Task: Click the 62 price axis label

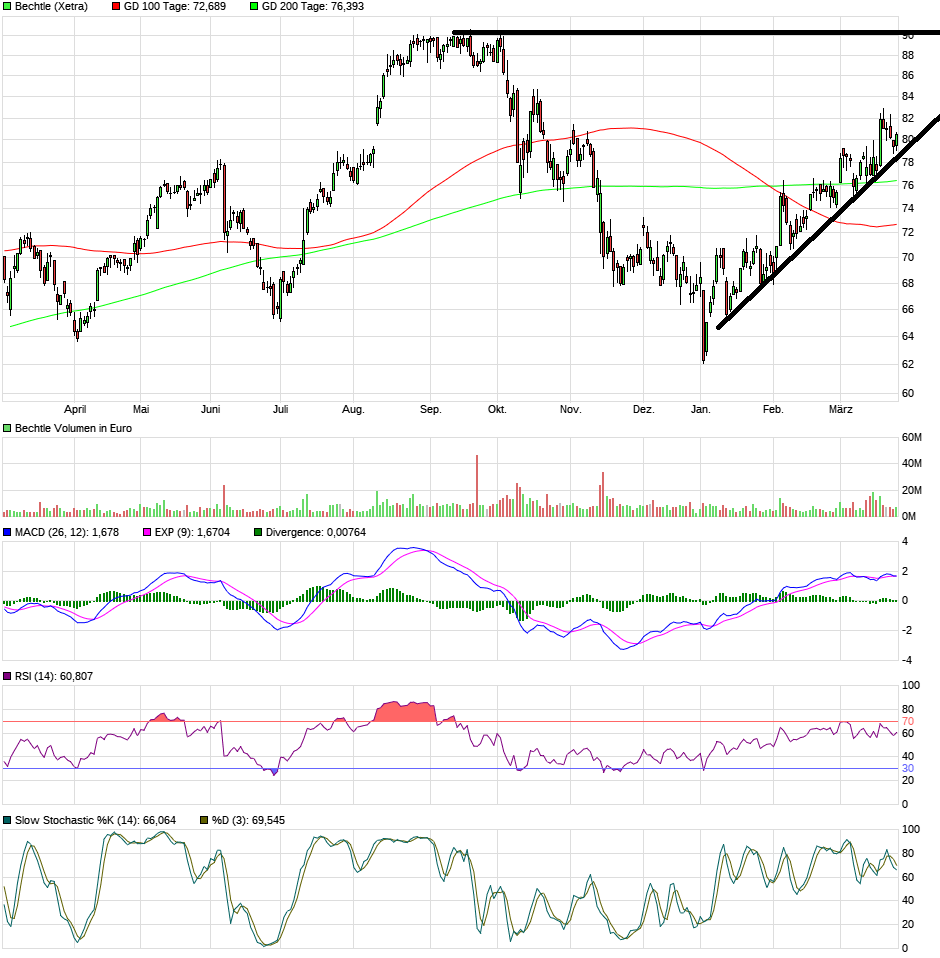Action: 908,364
